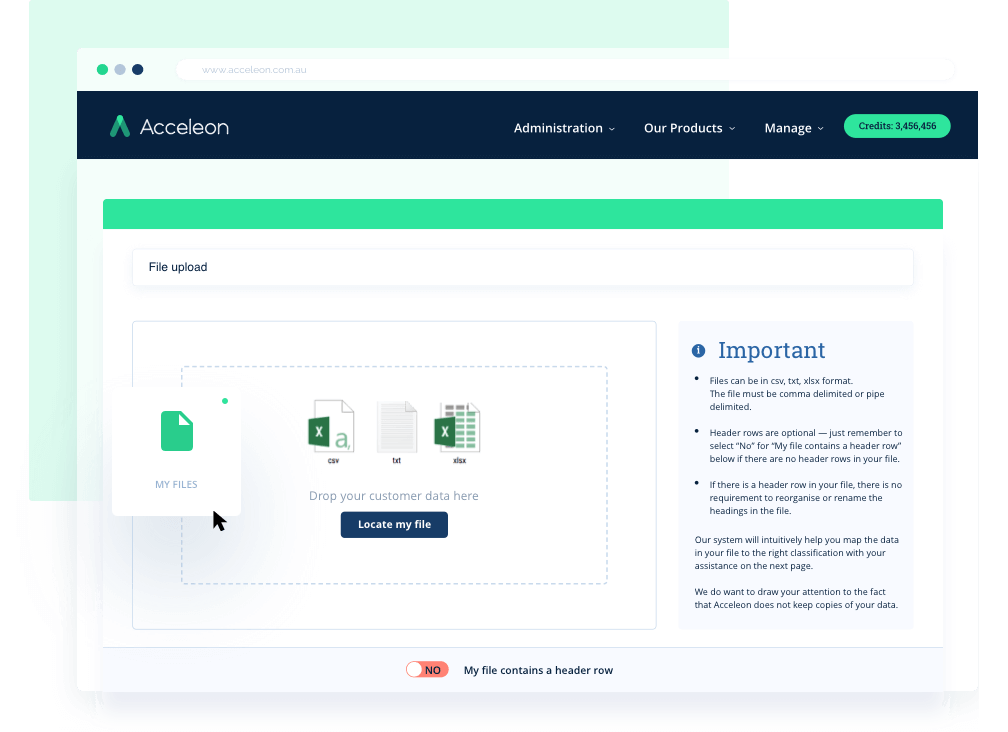Click the MY FILES label
Image resolution: width=1008 pixels, height=732 pixels.
pyautogui.click(x=176, y=485)
